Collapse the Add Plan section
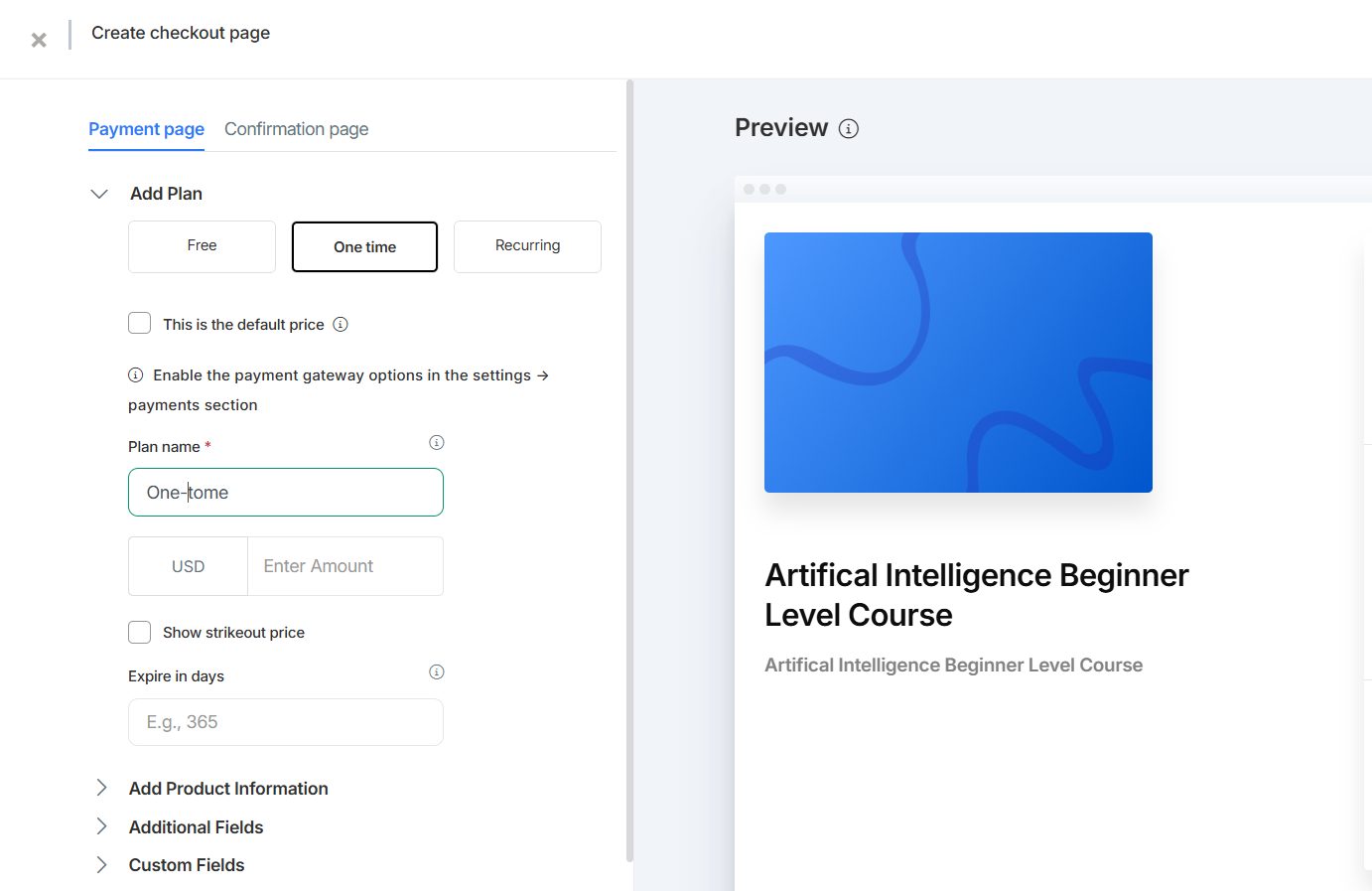The image size is (1372, 891). coord(98,193)
